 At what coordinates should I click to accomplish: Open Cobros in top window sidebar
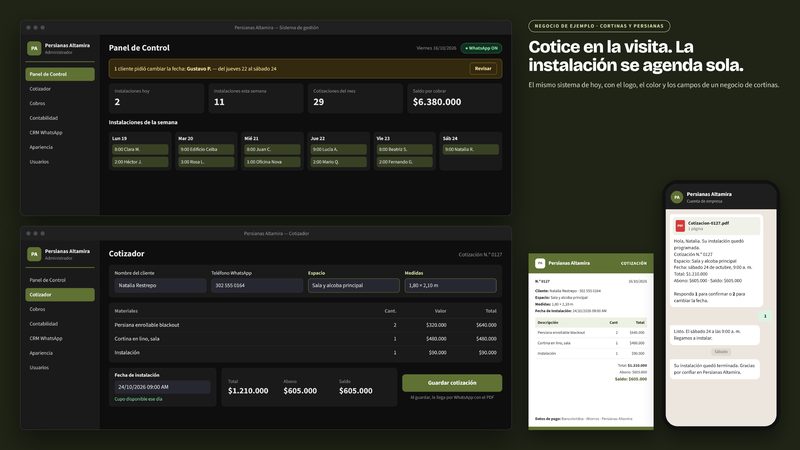pyautogui.click(x=60, y=103)
